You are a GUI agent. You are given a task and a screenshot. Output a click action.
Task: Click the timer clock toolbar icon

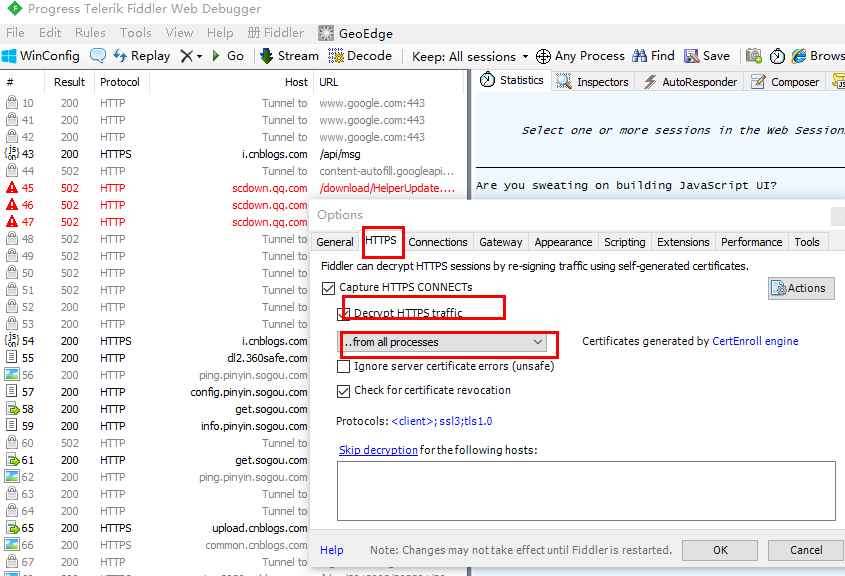tap(777, 56)
